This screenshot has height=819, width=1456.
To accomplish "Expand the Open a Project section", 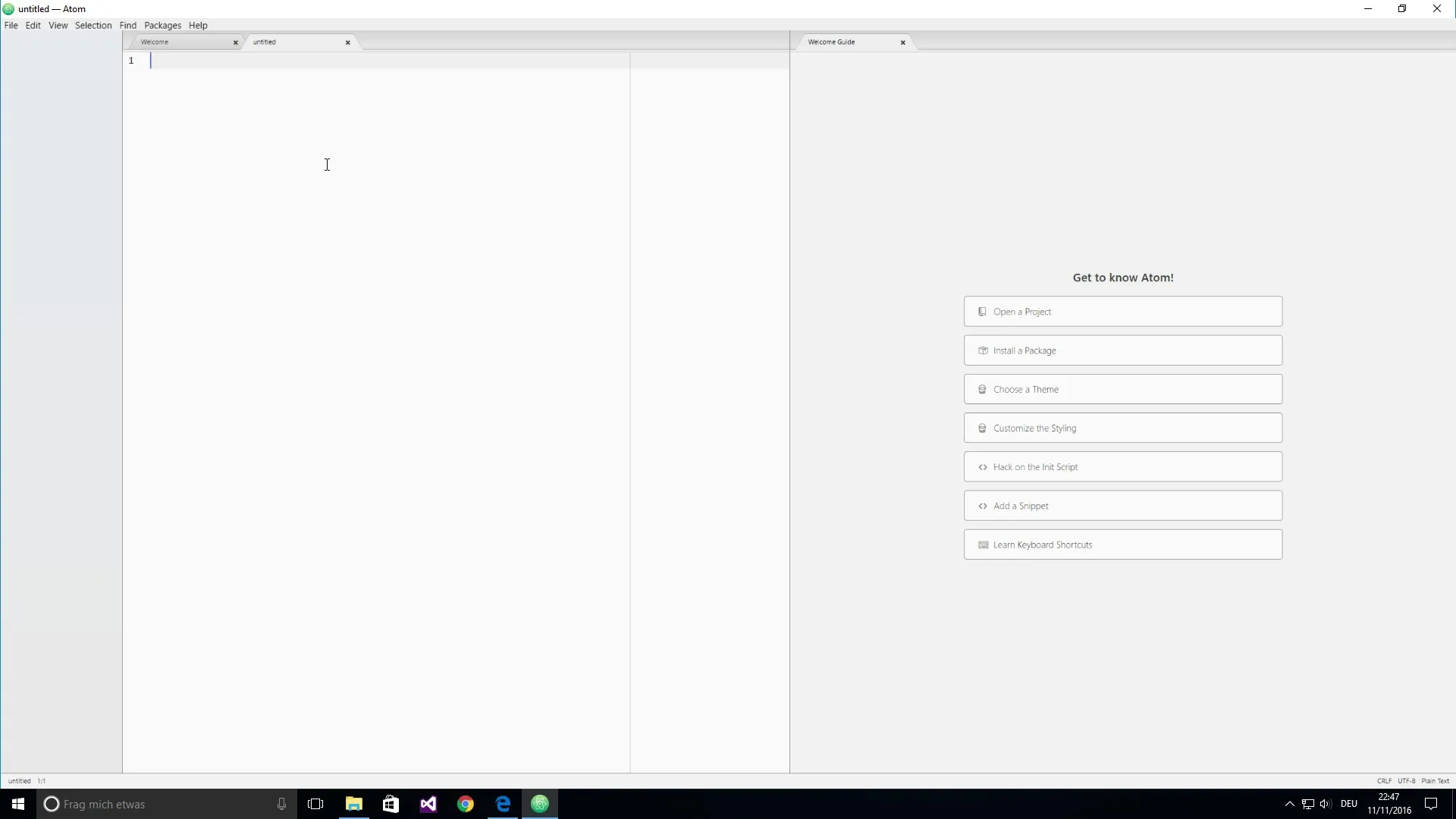I will [1123, 312].
